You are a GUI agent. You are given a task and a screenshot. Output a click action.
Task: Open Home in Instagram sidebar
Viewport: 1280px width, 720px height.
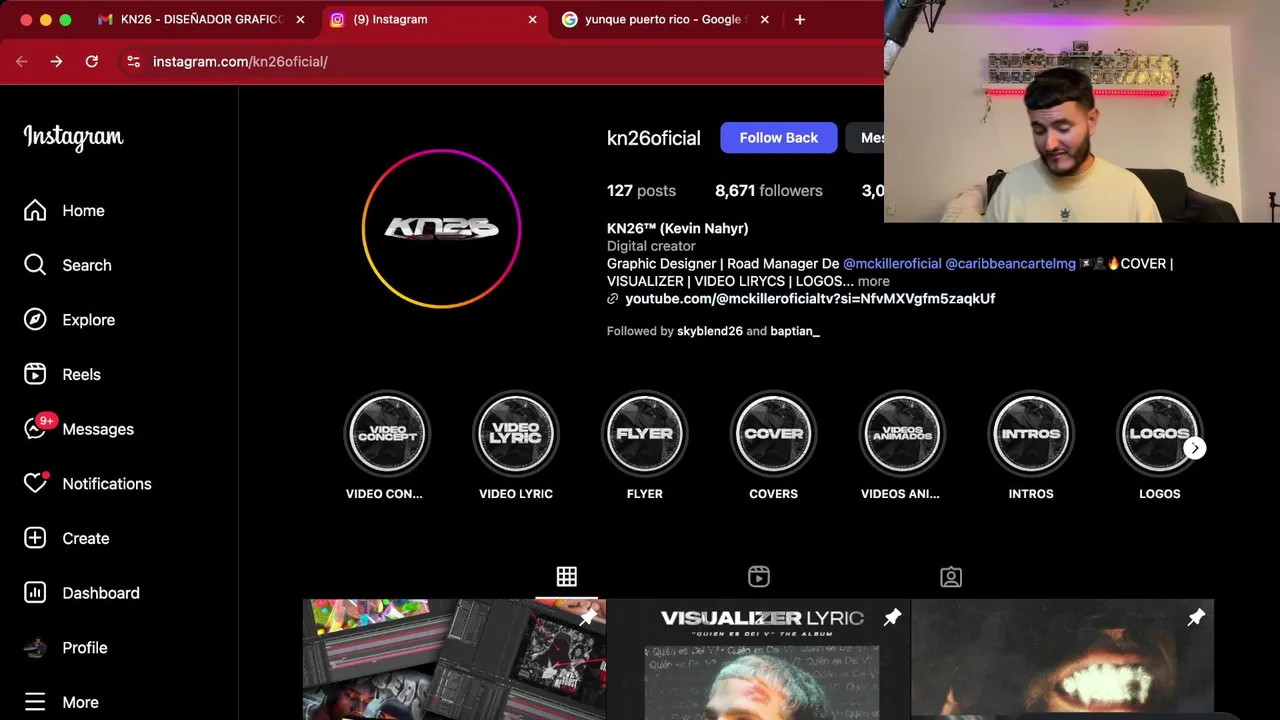(64, 211)
